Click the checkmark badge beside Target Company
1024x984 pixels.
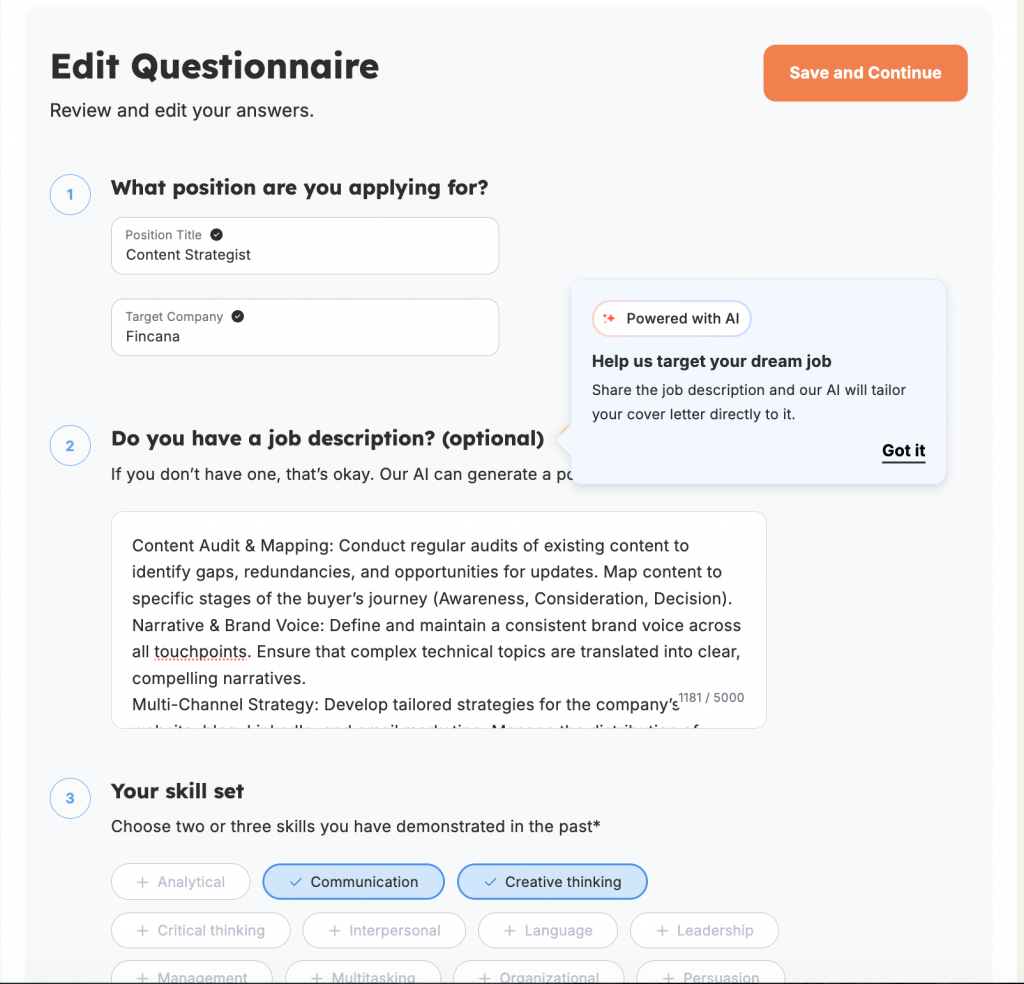point(236,316)
